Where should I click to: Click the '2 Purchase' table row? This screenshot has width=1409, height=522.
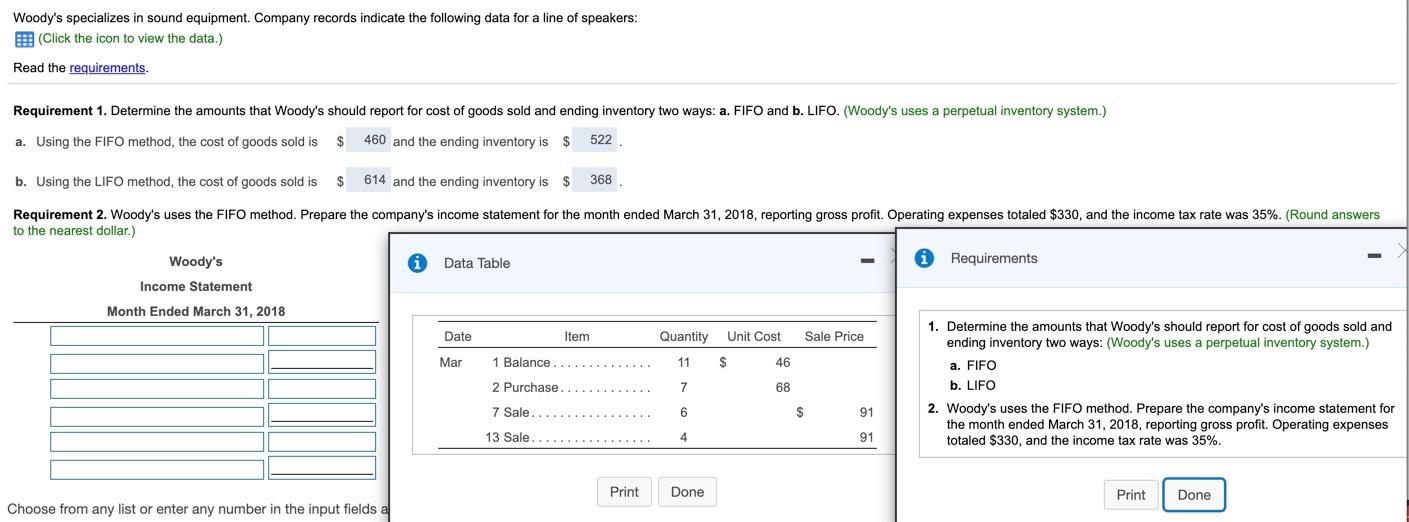coord(657,387)
